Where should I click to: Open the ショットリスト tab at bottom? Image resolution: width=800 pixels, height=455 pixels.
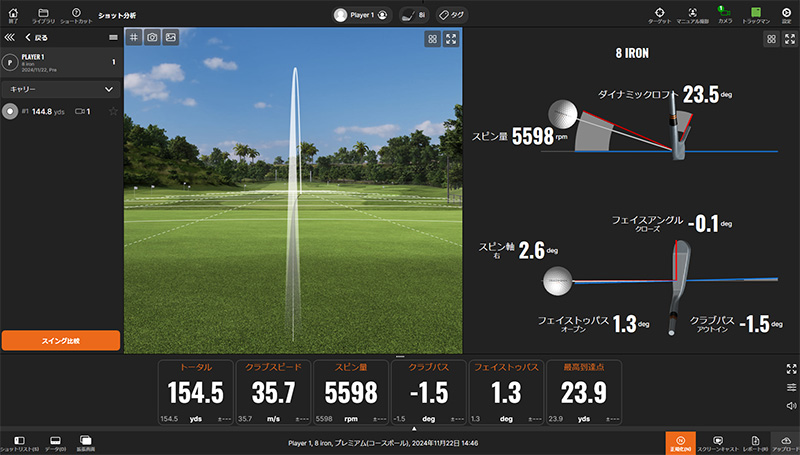click(19, 443)
